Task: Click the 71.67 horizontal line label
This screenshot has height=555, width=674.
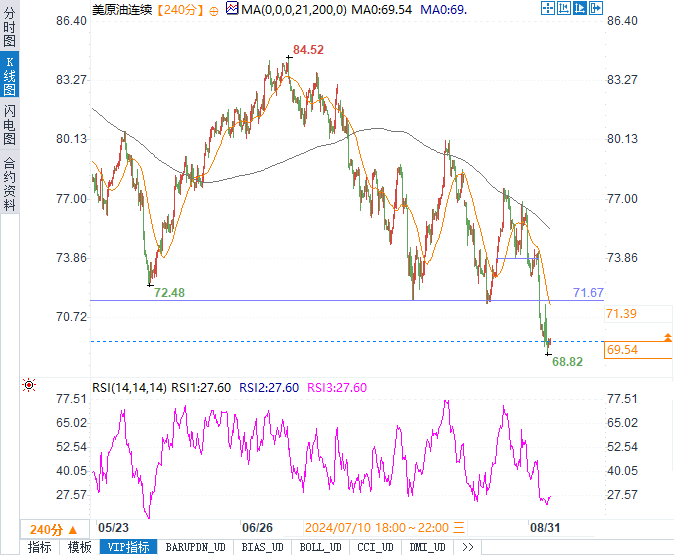Action: point(588,293)
